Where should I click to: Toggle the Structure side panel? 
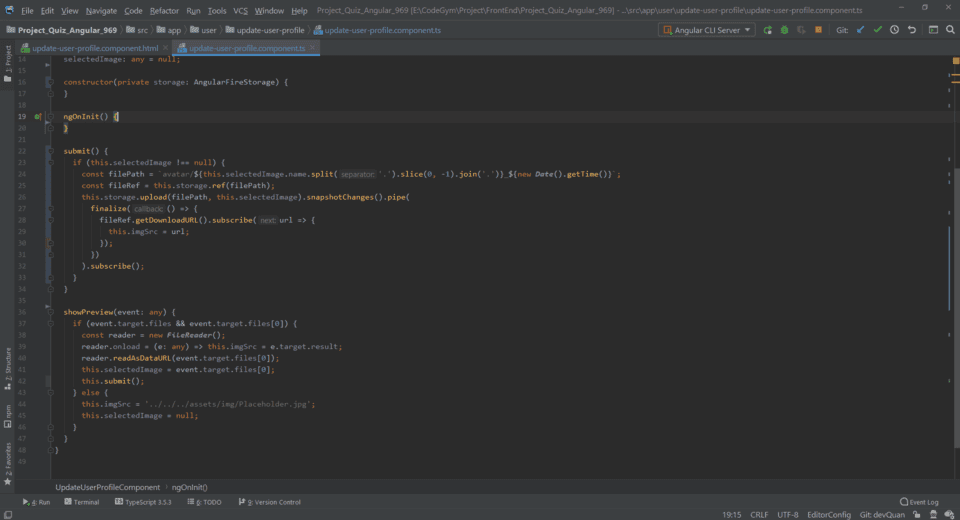[8, 367]
